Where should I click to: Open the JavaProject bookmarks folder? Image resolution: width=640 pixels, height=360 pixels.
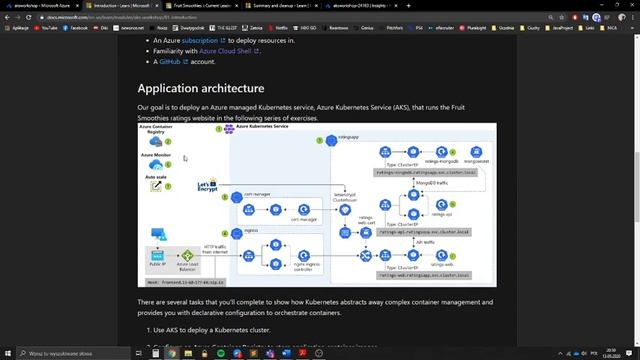559,28
